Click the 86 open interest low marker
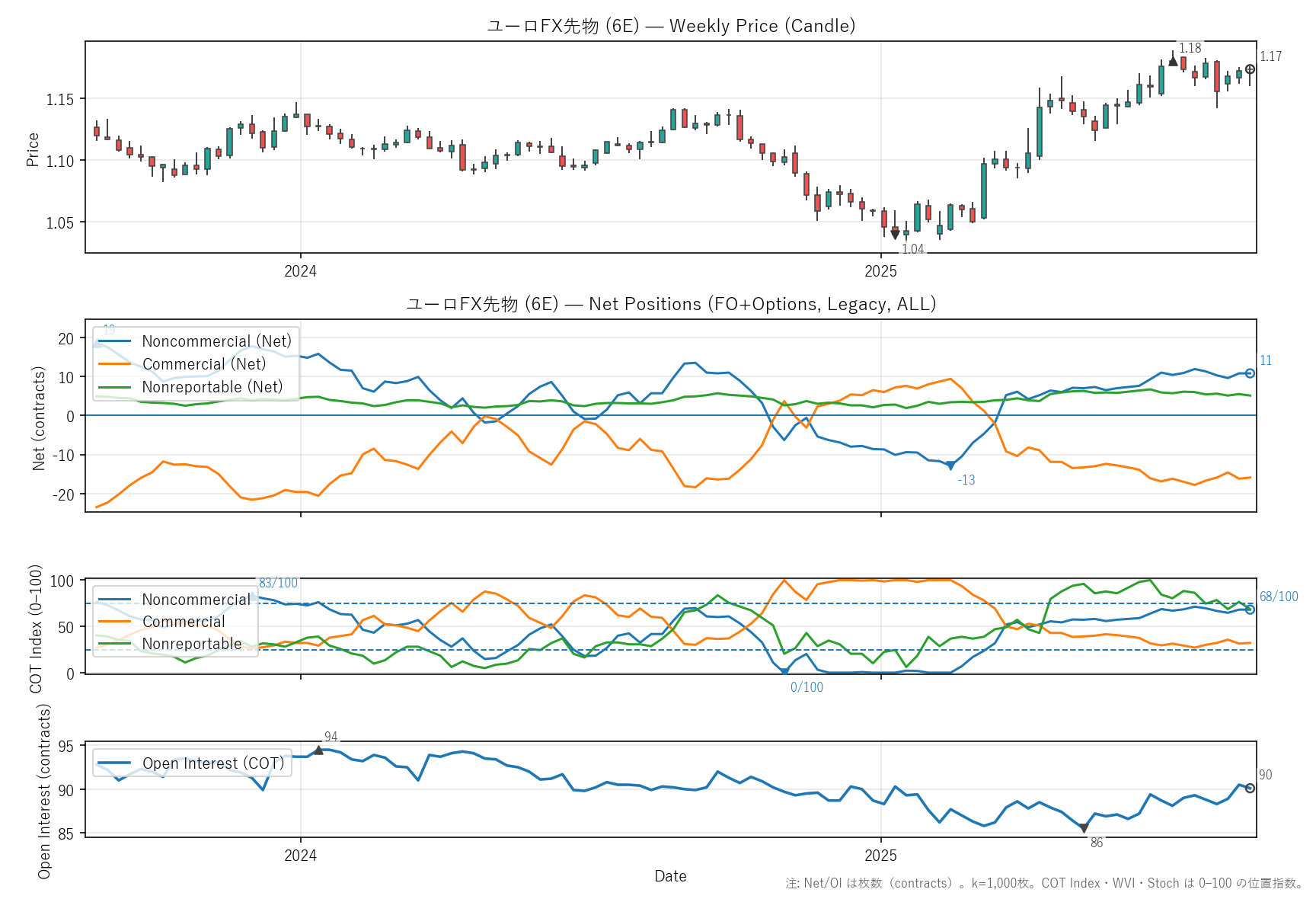The image size is (1316, 899). (1084, 828)
